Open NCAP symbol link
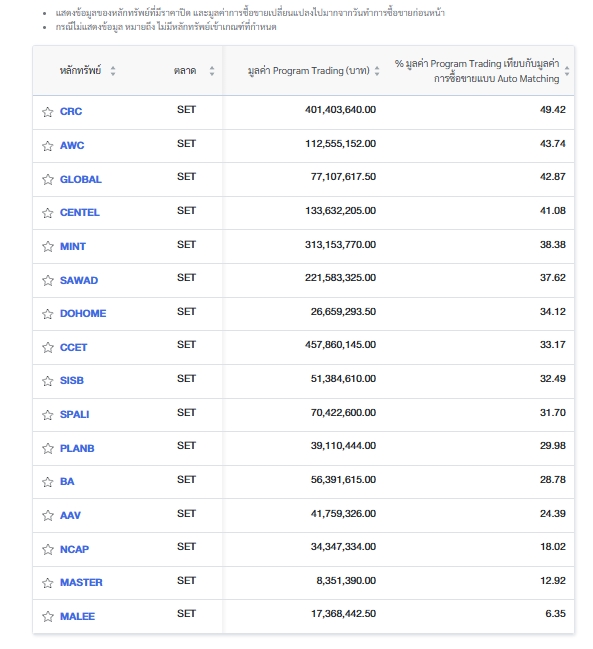The height and width of the screenshot is (649, 593). pyautogui.click(x=74, y=549)
